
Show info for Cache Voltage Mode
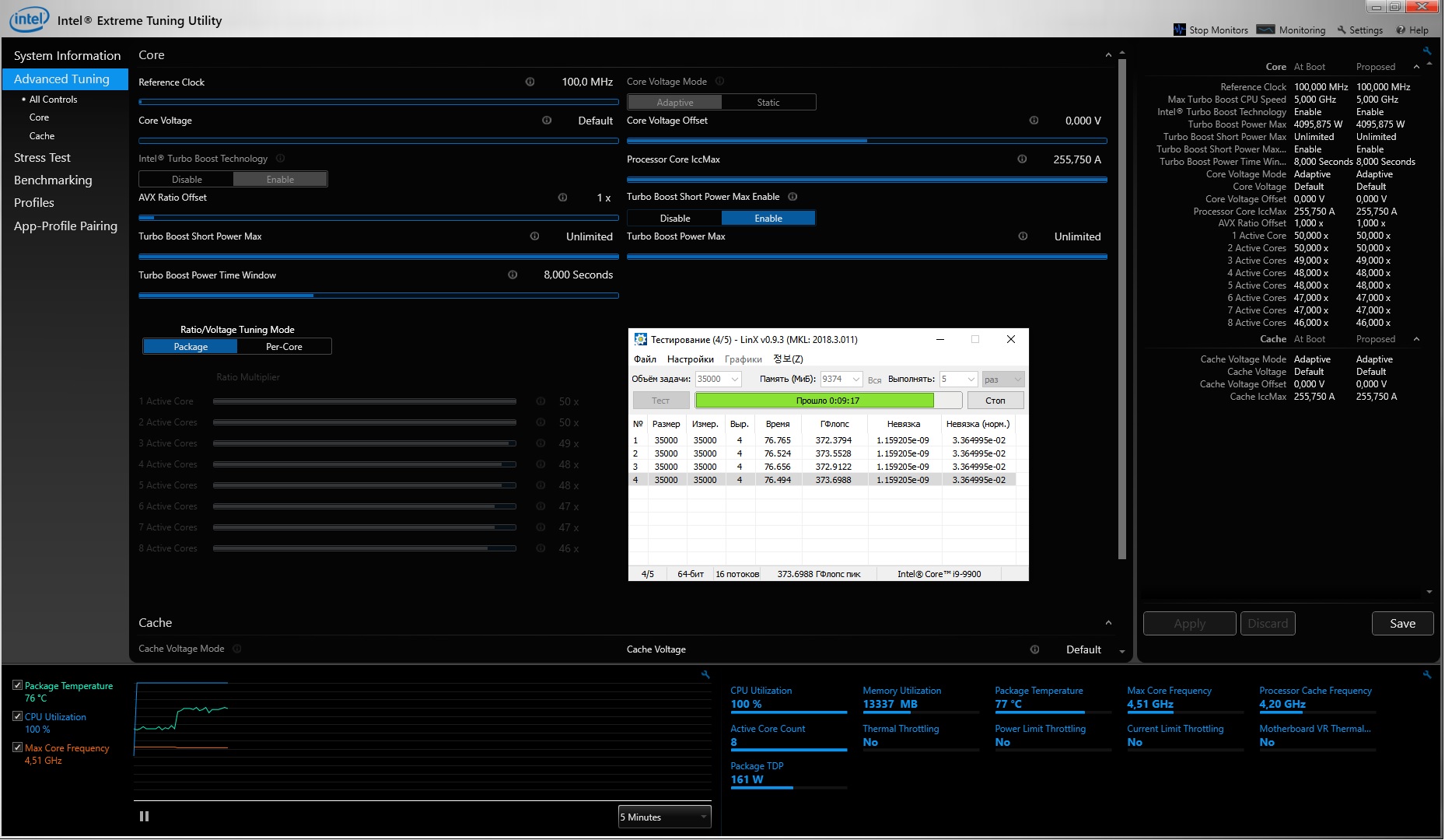click(x=237, y=649)
